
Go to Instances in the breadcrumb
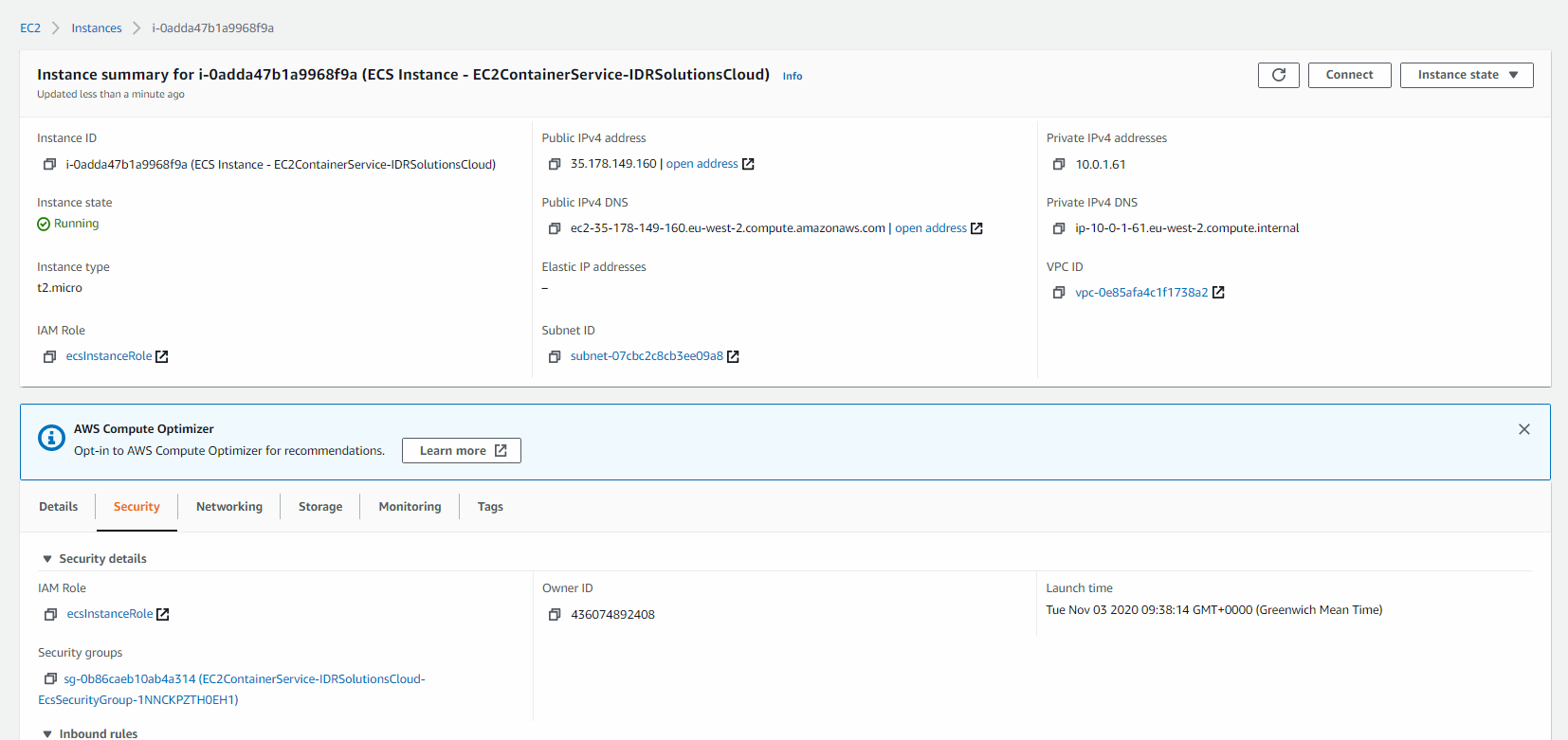[97, 28]
